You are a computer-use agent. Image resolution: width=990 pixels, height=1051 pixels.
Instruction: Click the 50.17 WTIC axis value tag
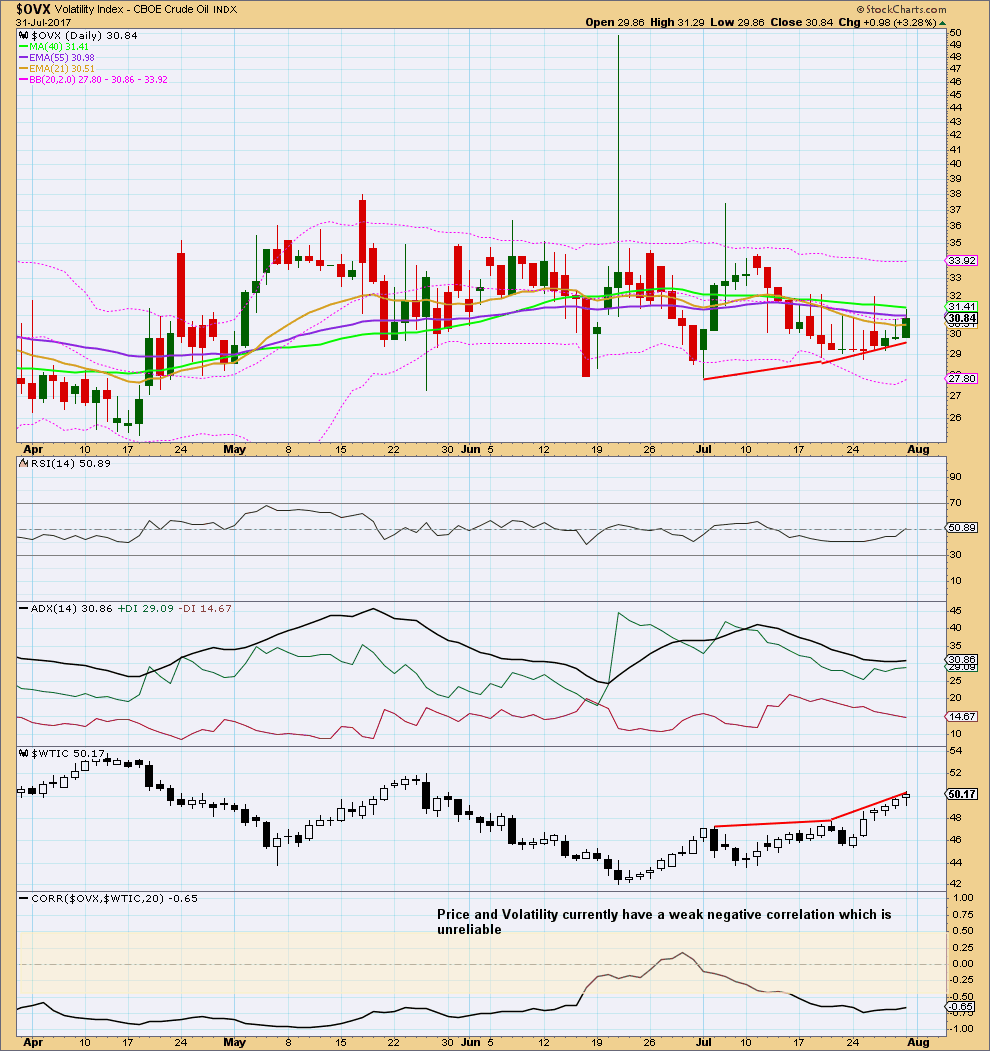962,794
